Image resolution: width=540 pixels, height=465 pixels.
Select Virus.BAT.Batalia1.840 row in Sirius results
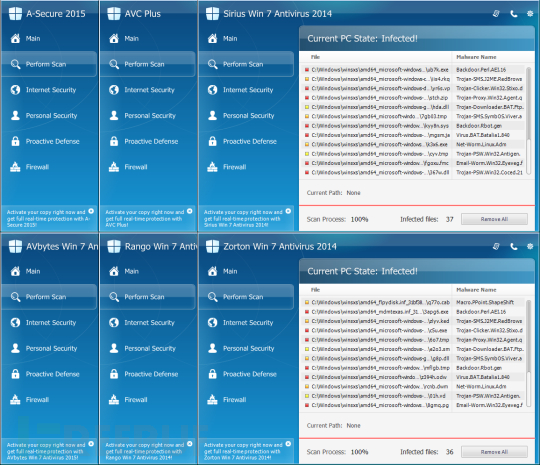click(x=413, y=135)
